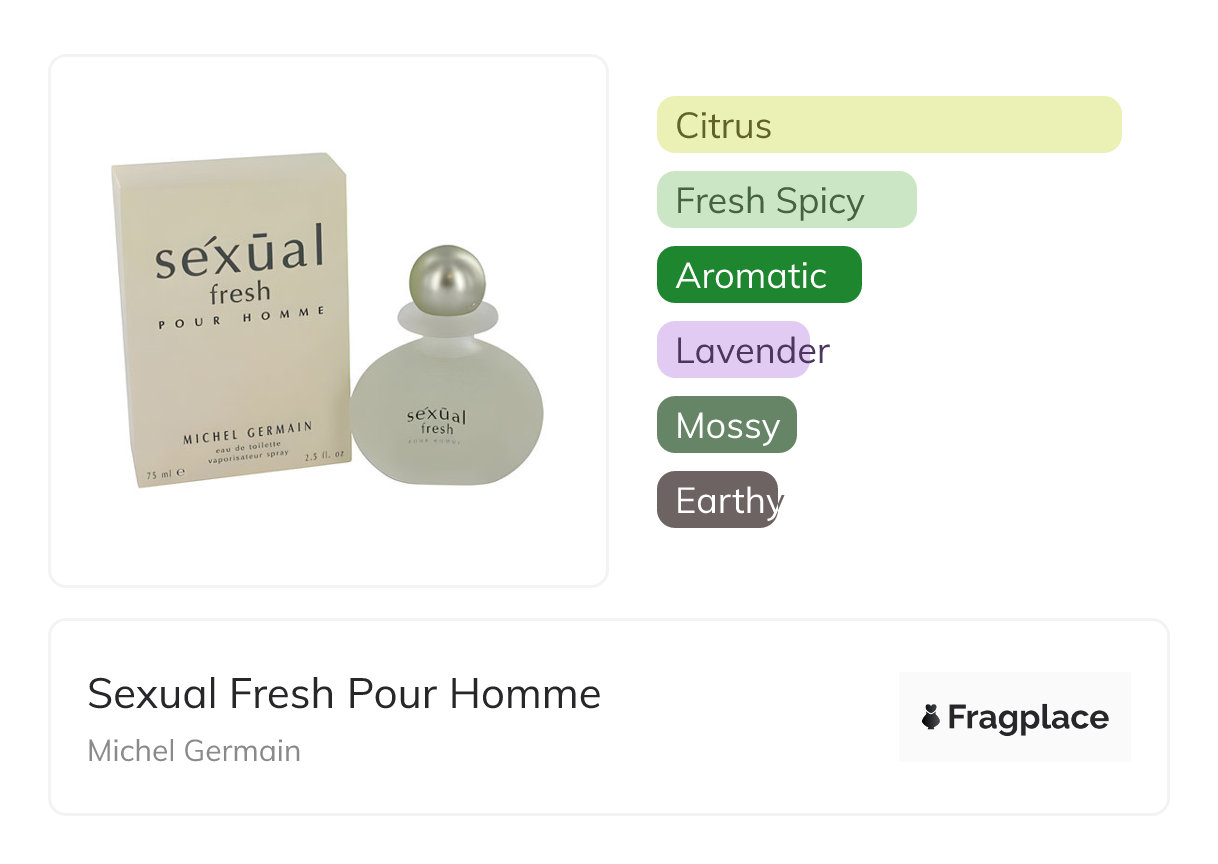
Task: Click the large 'sexual' logo on box
Action: click(239, 253)
